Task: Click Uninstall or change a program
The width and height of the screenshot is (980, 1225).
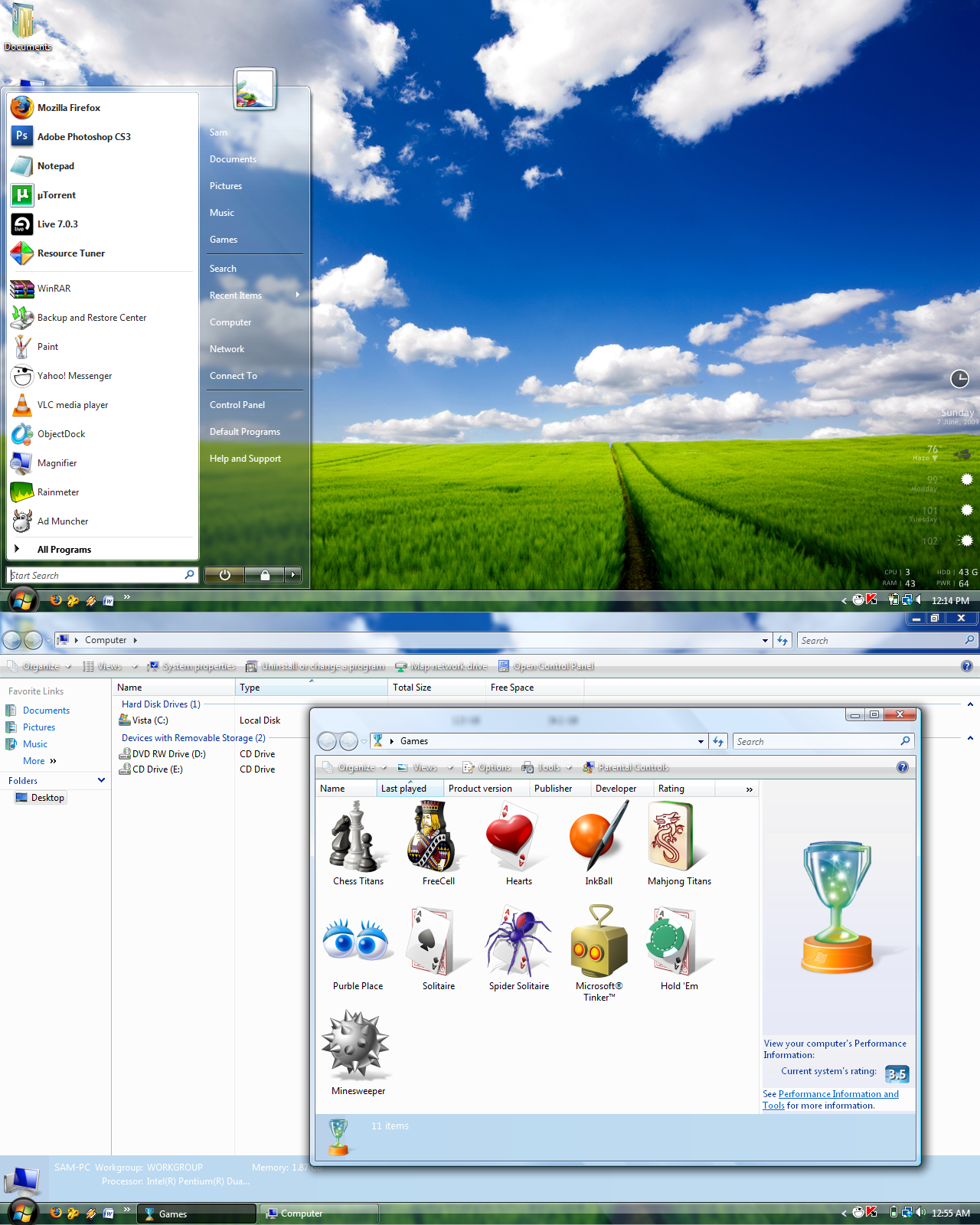Action: pyautogui.click(x=315, y=666)
